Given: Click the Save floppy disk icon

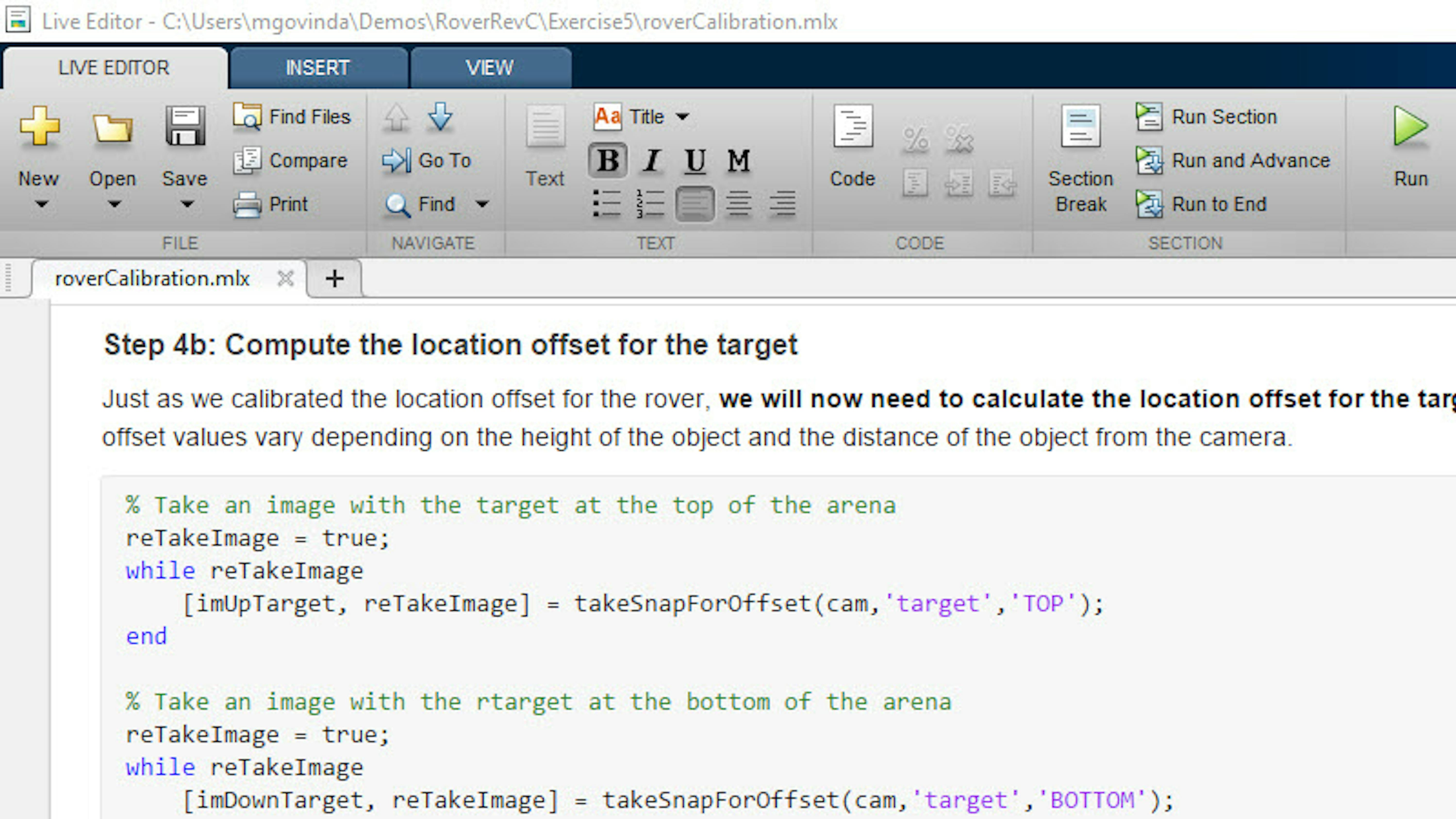Looking at the screenshot, I should [185, 126].
